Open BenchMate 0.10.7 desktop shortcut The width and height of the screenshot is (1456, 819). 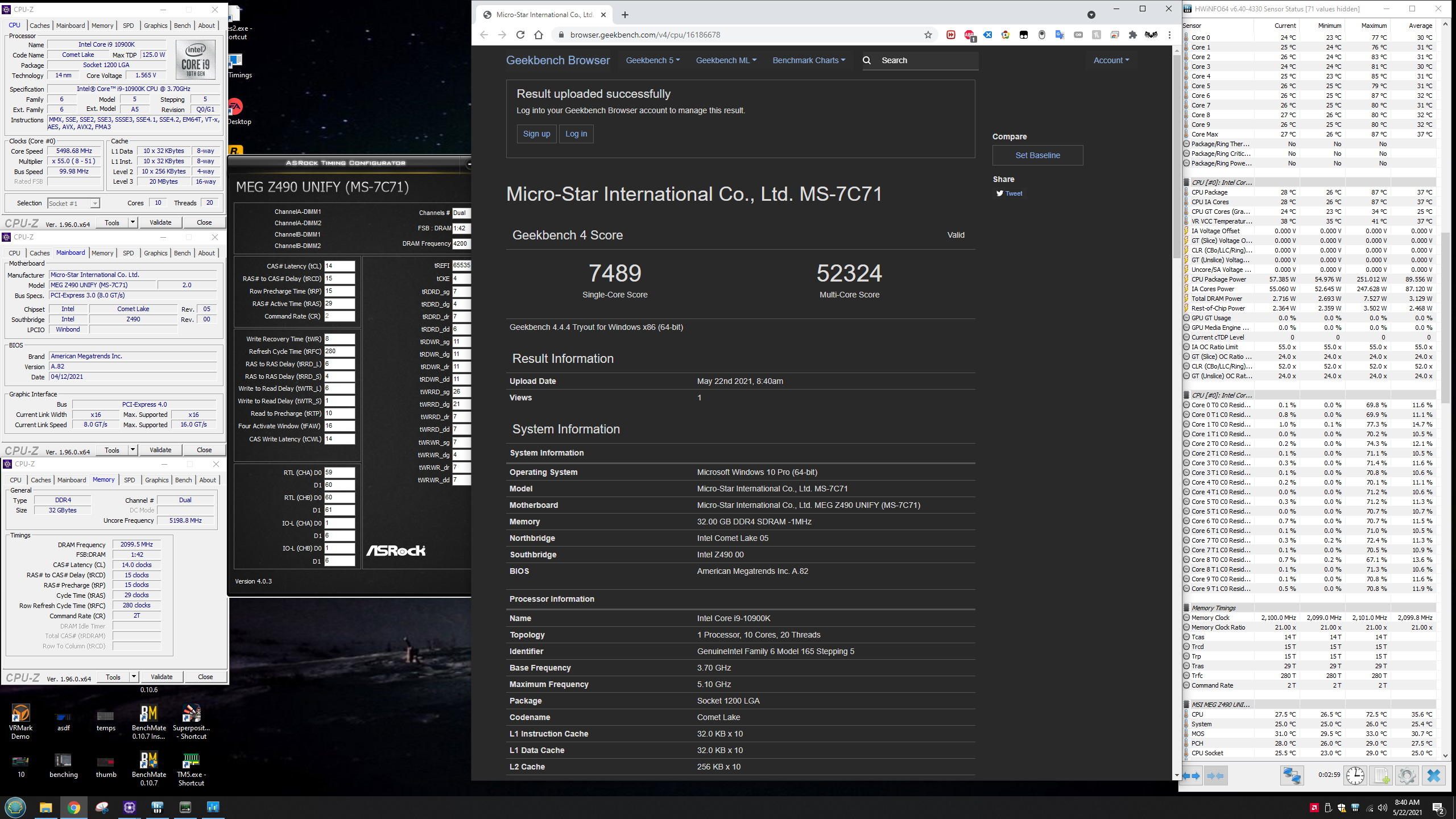(x=149, y=769)
